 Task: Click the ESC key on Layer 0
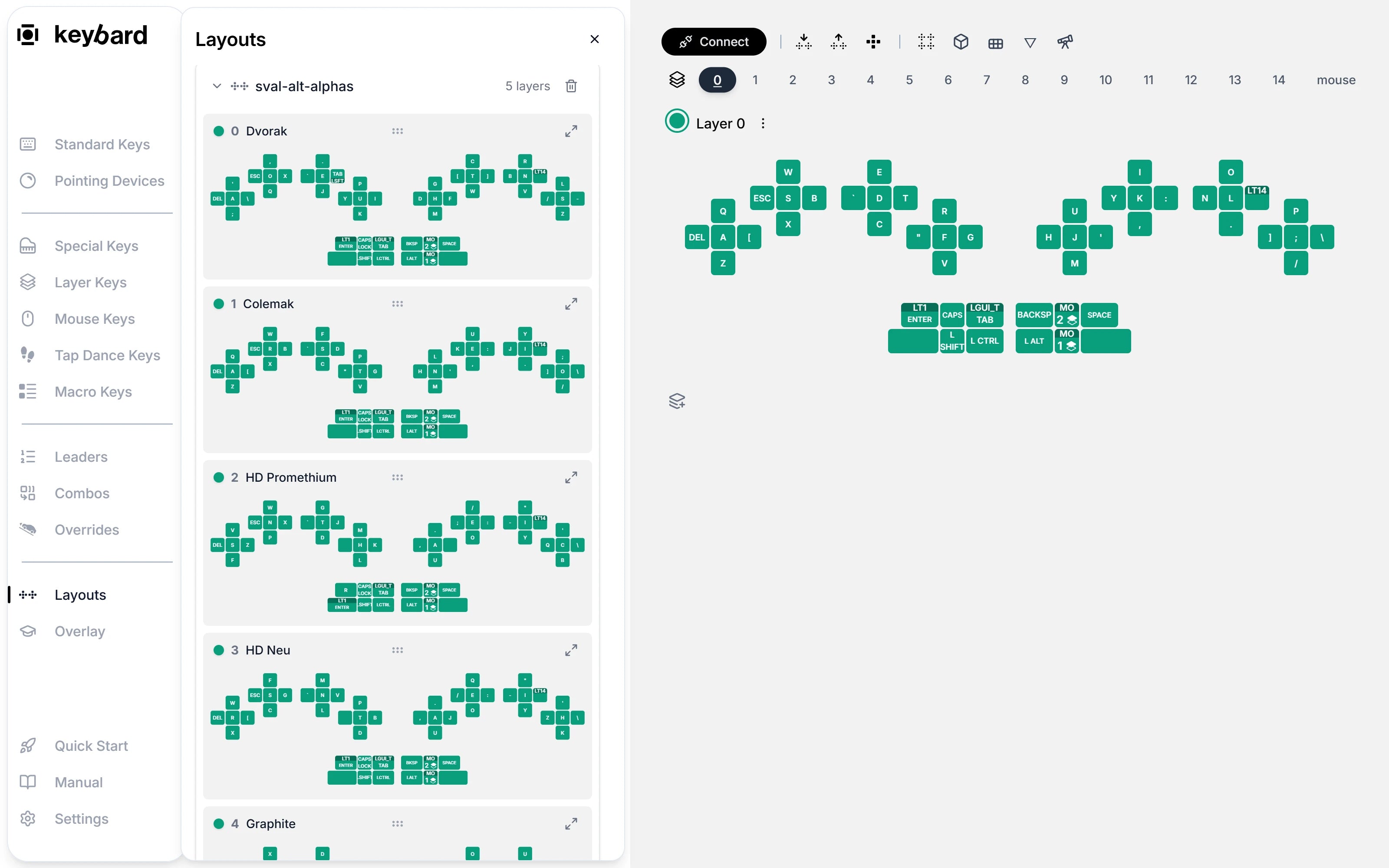click(762, 198)
